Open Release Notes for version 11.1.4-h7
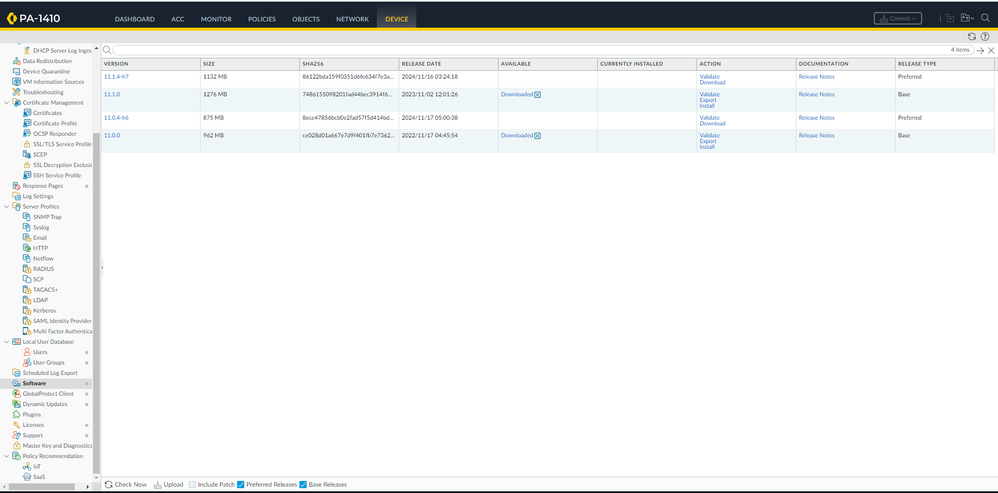Screen dimensions: 998x493 (x=816, y=76)
